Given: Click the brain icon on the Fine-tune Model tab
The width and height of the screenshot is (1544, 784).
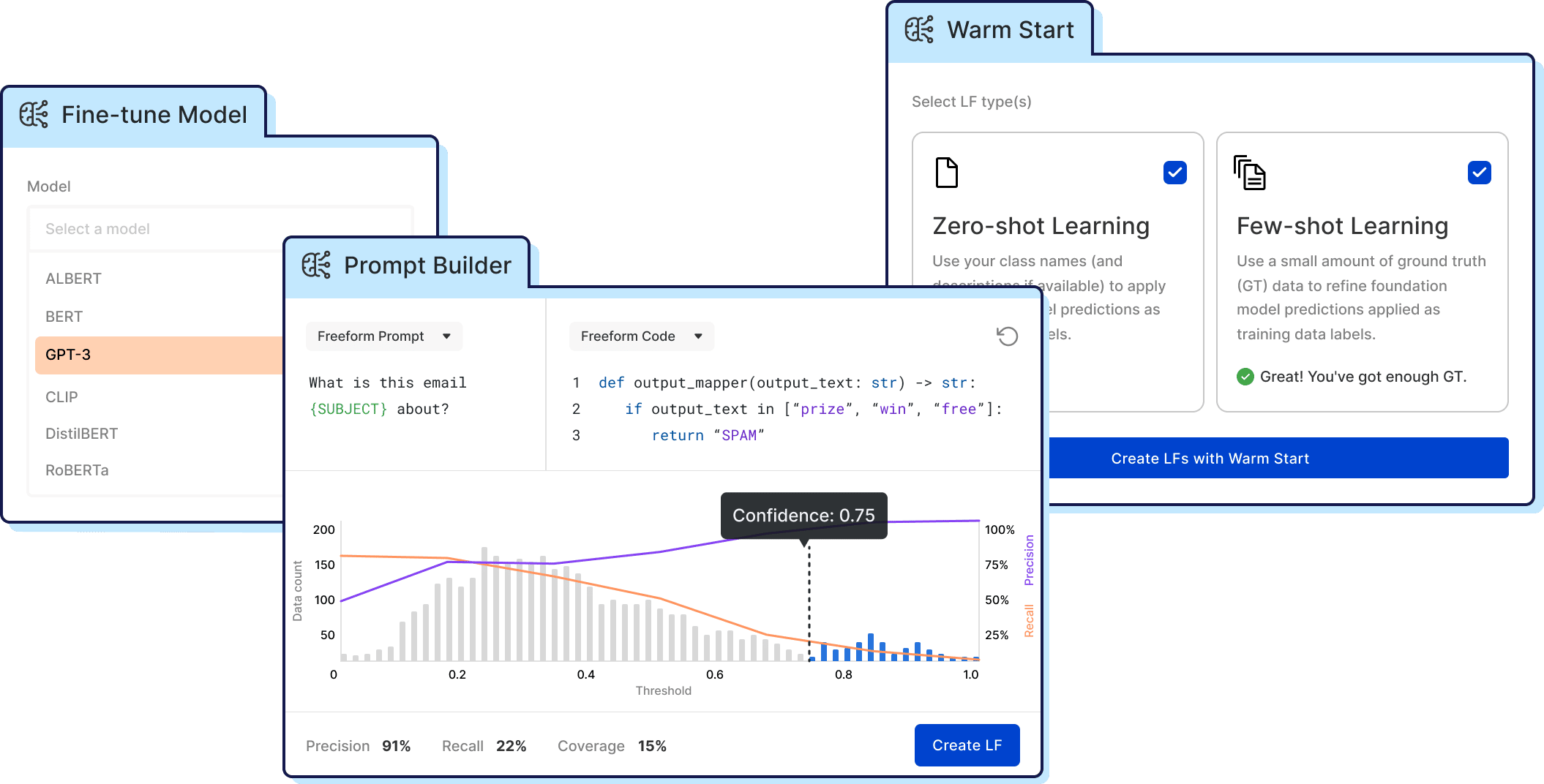Looking at the screenshot, I should tap(34, 114).
